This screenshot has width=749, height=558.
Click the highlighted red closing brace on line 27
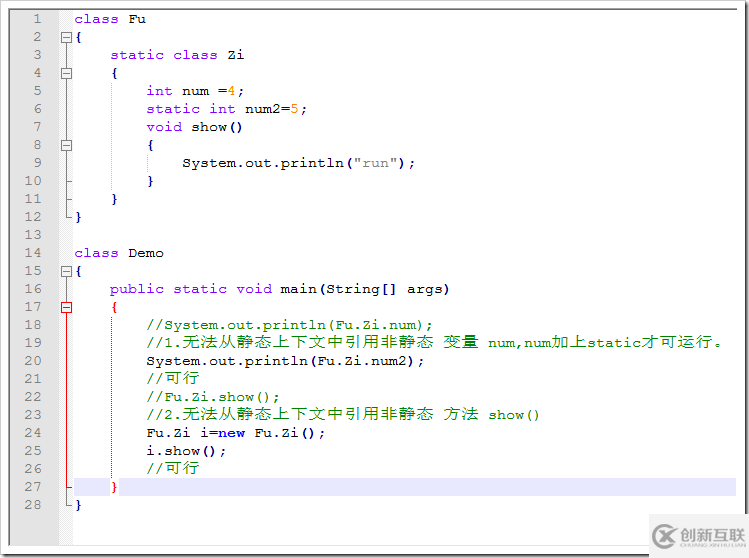[x=114, y=487]
